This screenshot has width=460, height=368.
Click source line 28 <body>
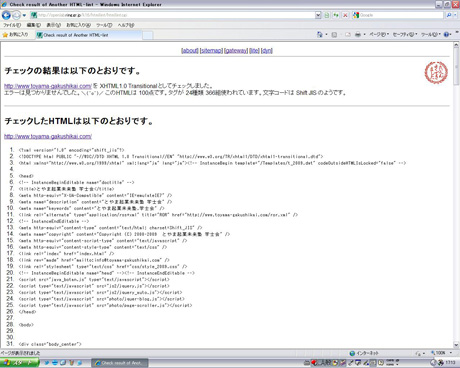point(26,325)
